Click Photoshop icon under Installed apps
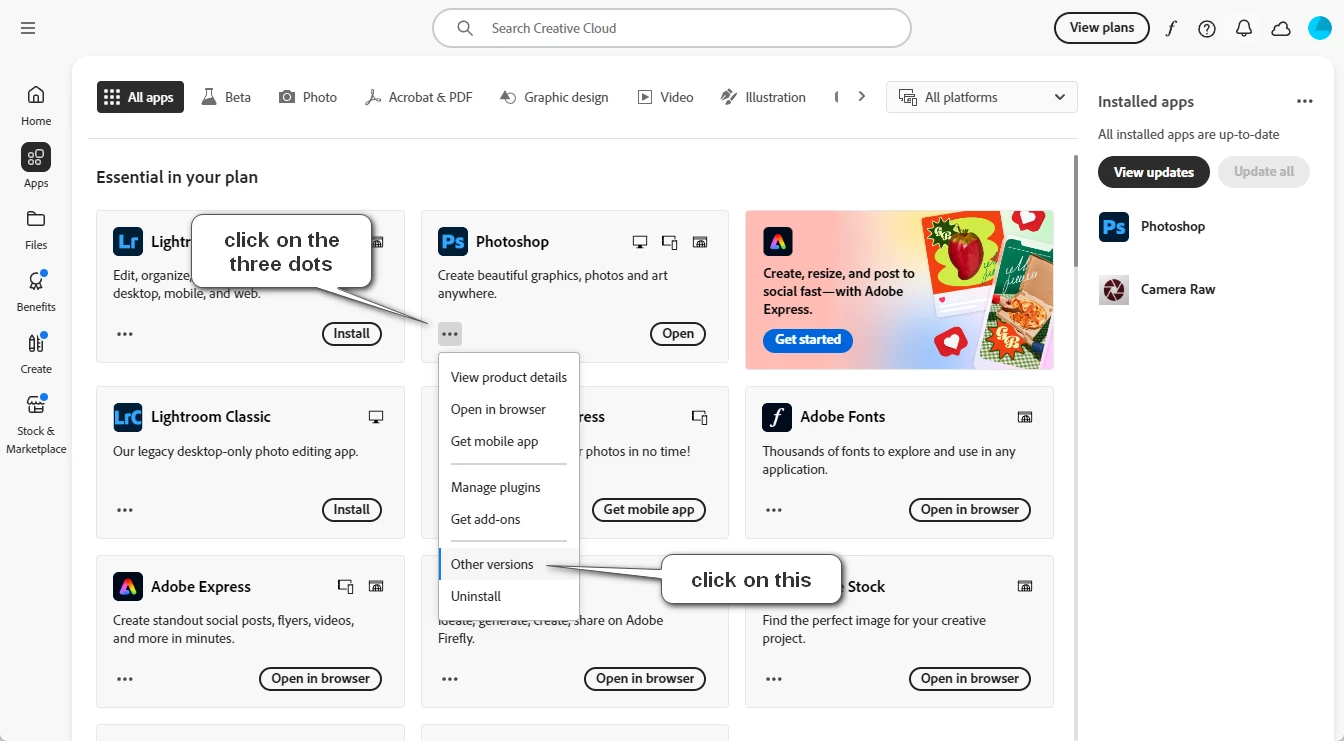Viewport: 1344px width, 741px height. coord(1114,227)
